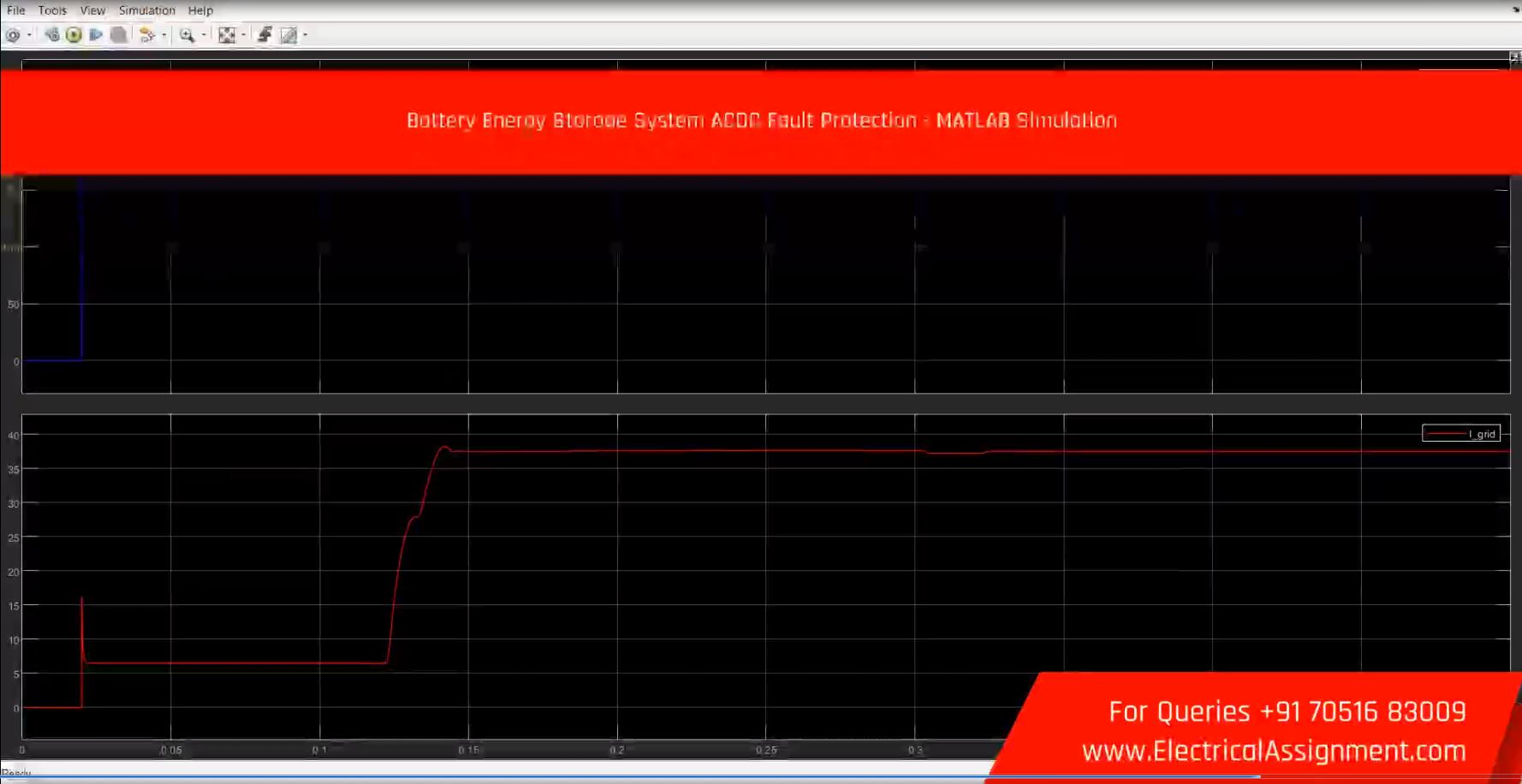Click the Step Forward toolbar icon
This screenshot has width=1522, height=784.
96,35
